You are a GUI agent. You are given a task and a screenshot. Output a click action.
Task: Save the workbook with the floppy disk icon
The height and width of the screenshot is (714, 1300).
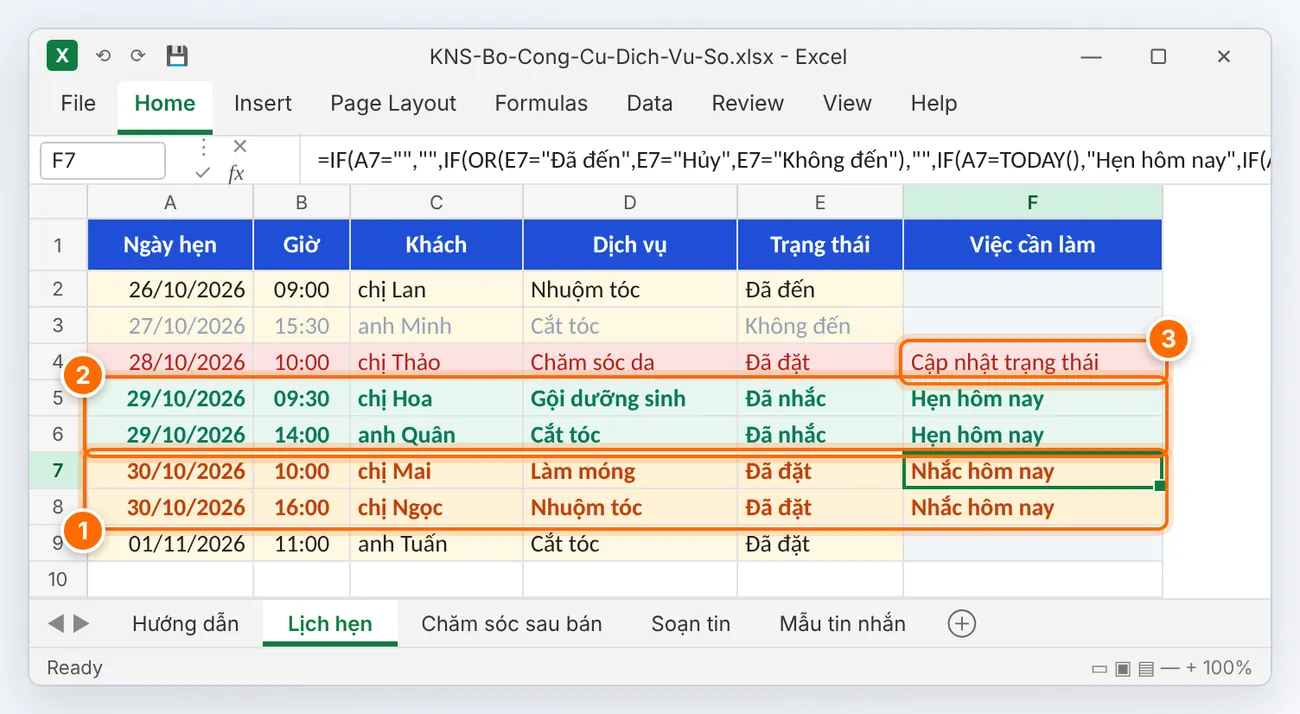177,56
